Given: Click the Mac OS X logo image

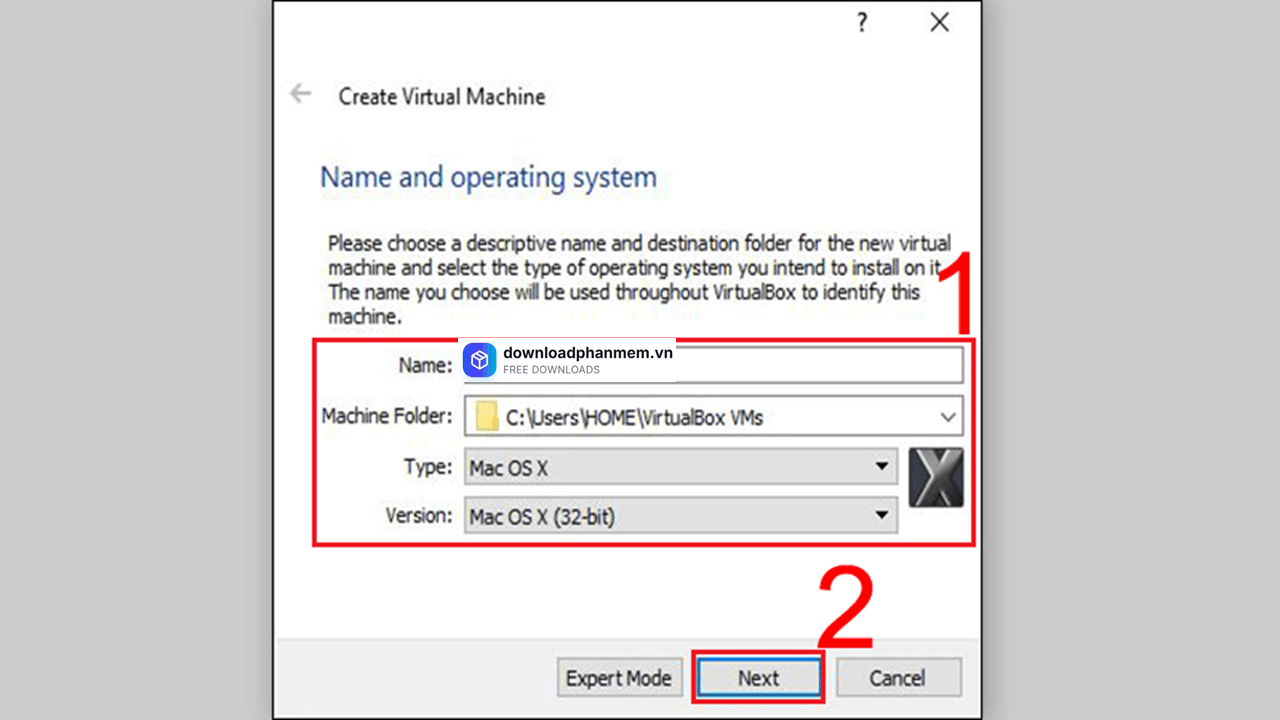Looking at the screenshot, I should [x=936, y=477].
